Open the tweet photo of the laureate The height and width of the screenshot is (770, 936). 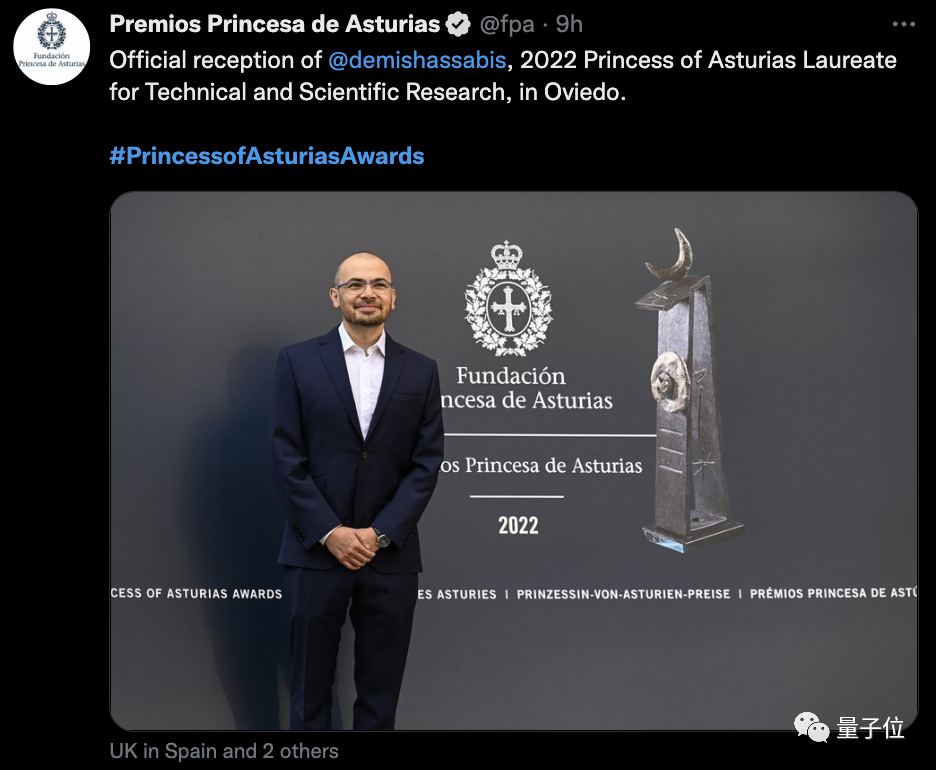[x=513, y=461]
